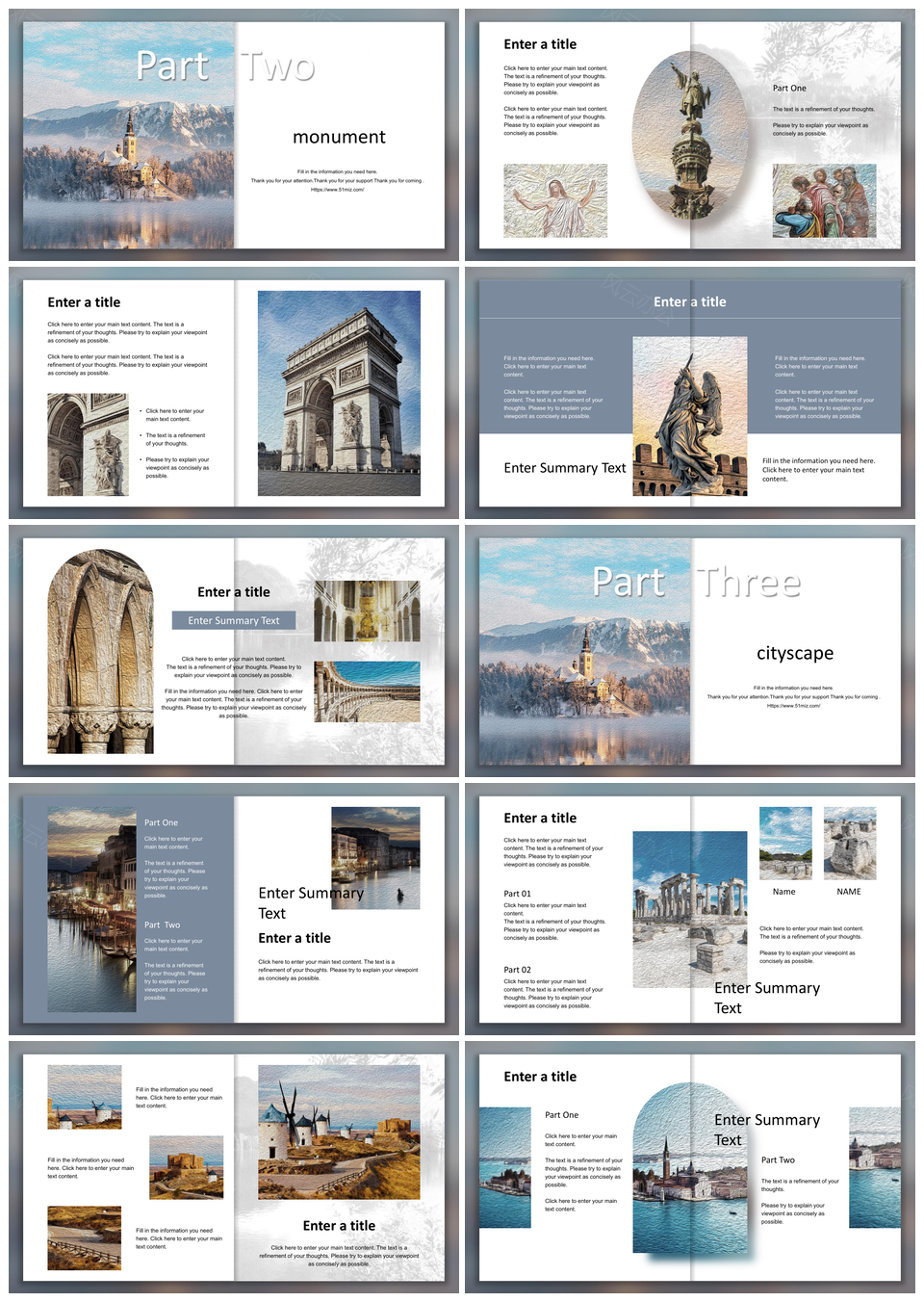
Task: Select the small hilltop castle photo
Action: pos(187,1167)
